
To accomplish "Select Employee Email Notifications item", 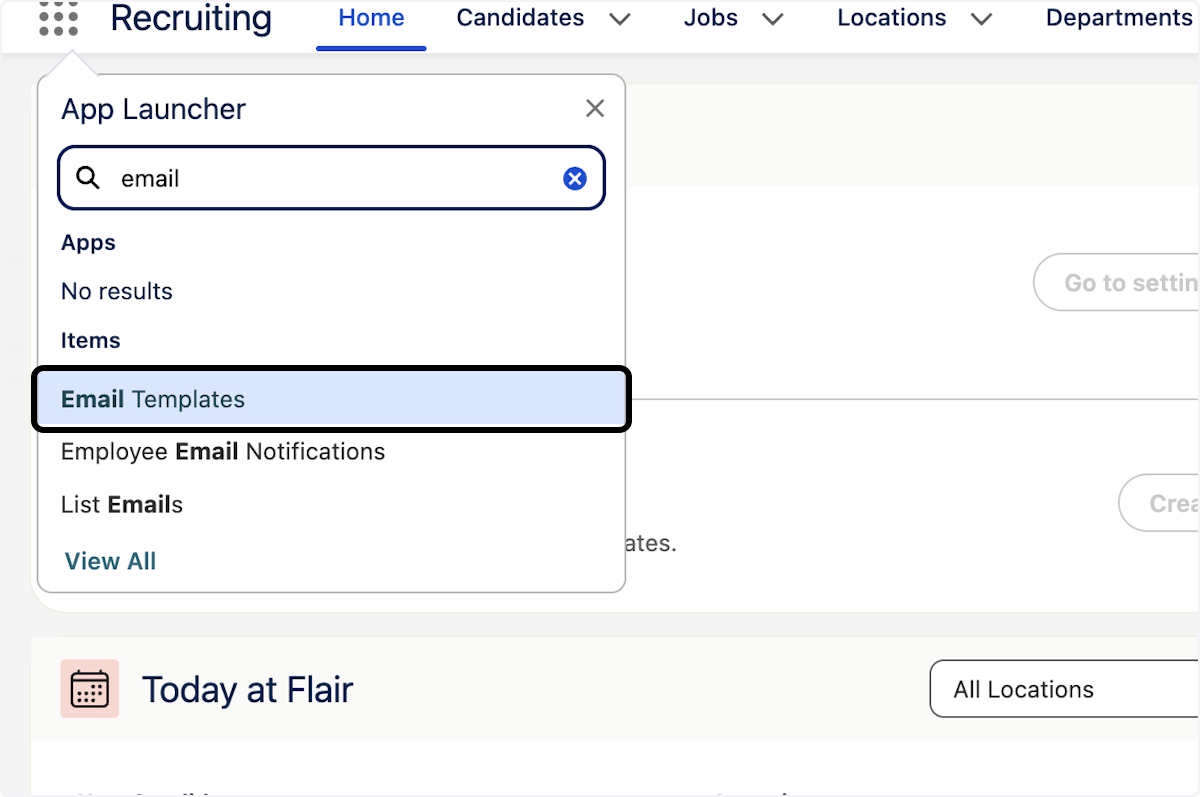I will 223,452.
